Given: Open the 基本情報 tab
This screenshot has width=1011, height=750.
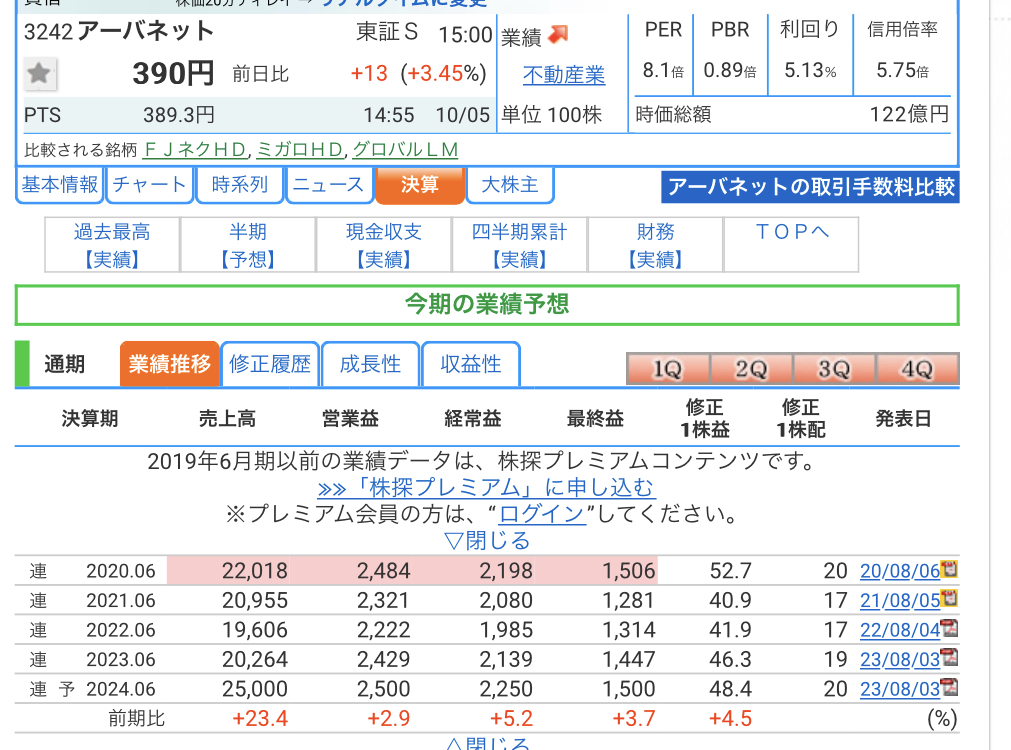Looking at the screenshot, I should (x=59, y=185).
